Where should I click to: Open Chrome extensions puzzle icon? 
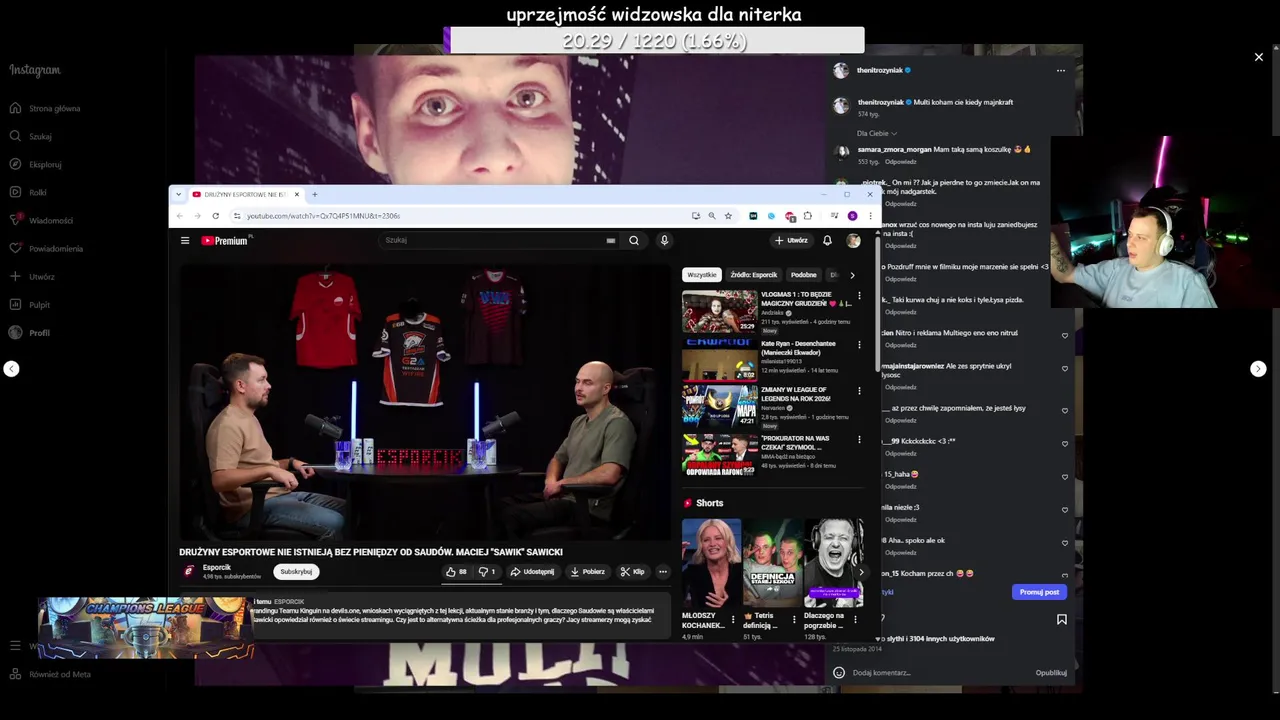[807, 216]
